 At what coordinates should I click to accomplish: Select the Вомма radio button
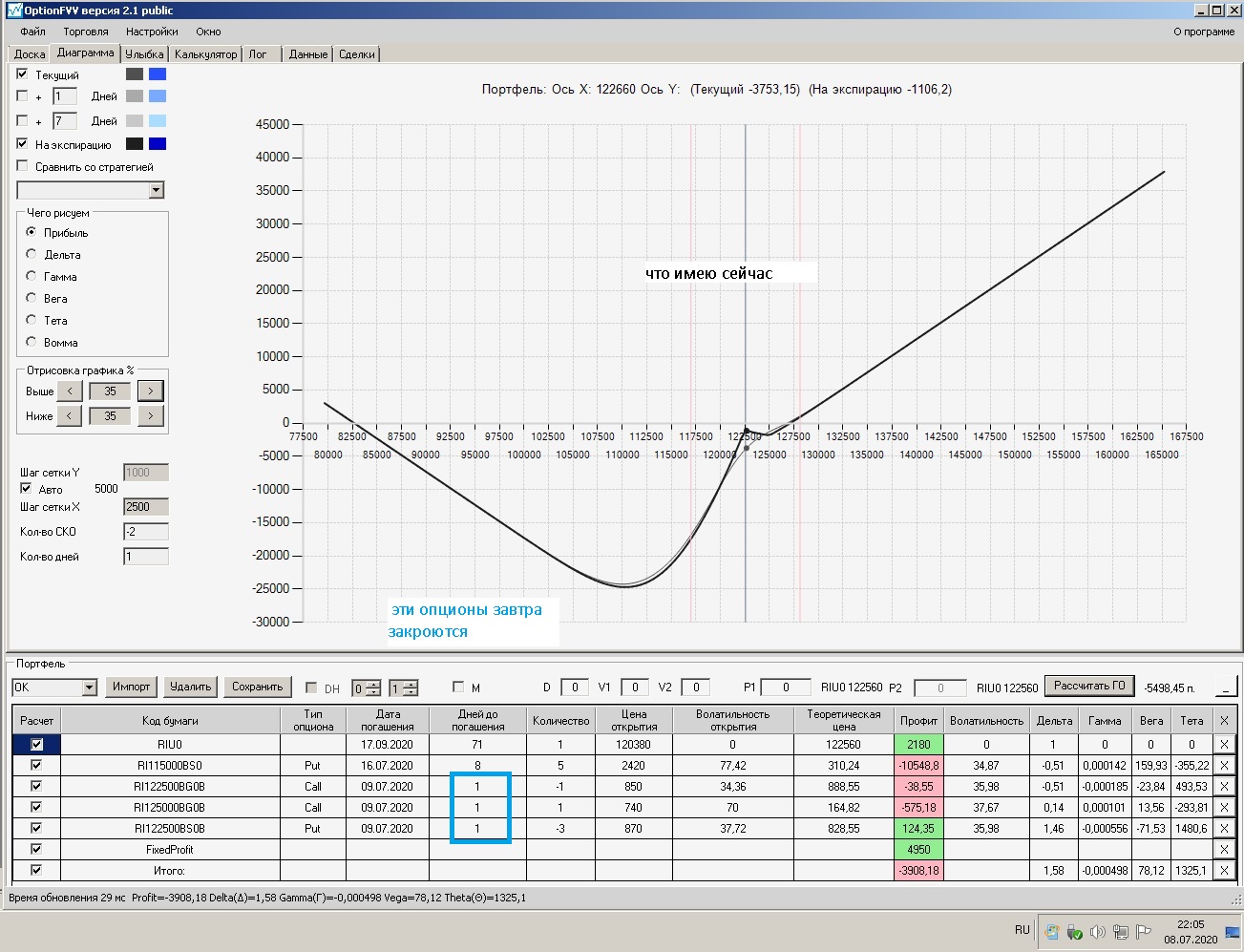point(32,342)
